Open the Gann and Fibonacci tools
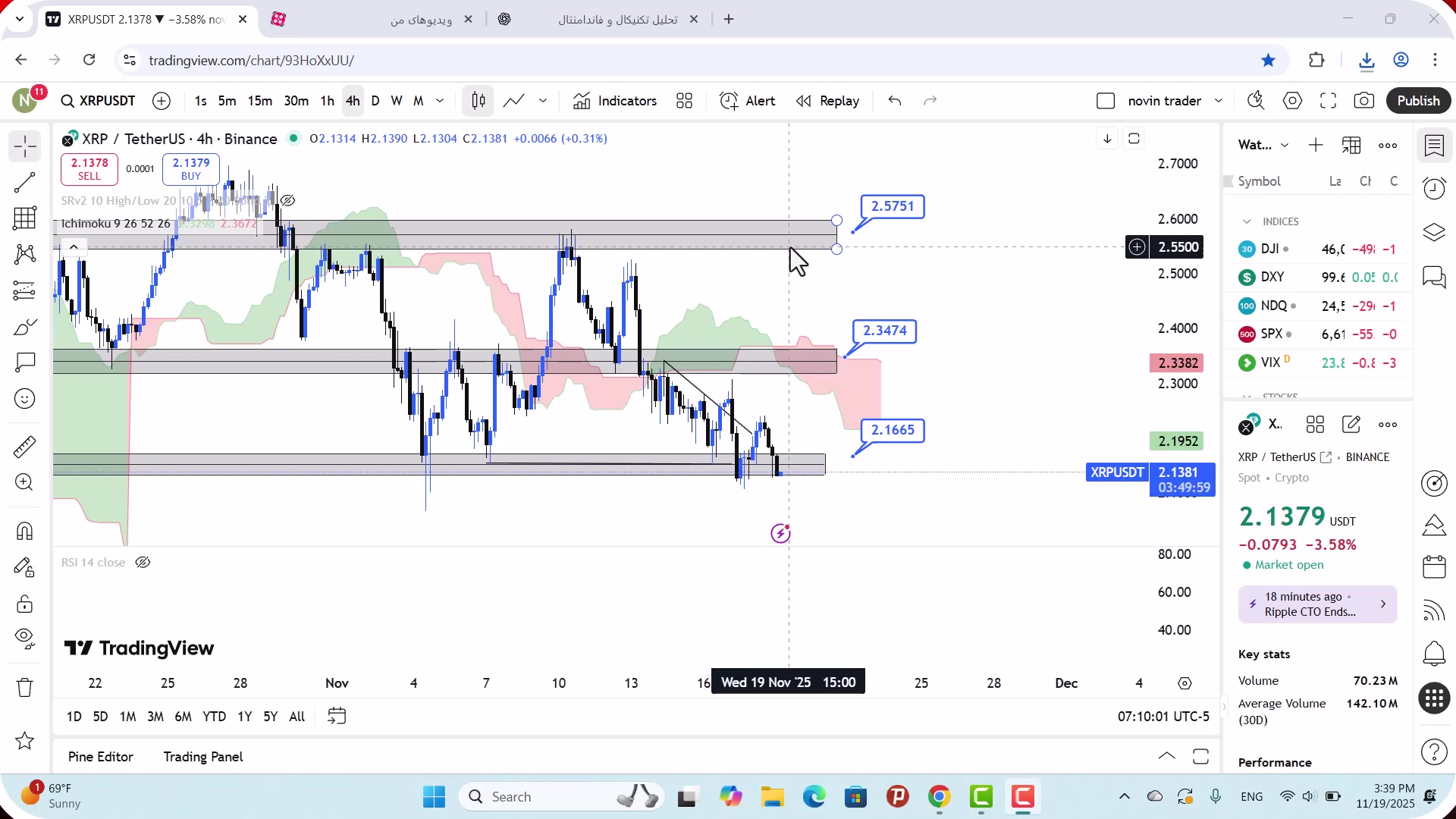Image resolution: width=1456 pixels, height=819 pixels. point(24,218)
